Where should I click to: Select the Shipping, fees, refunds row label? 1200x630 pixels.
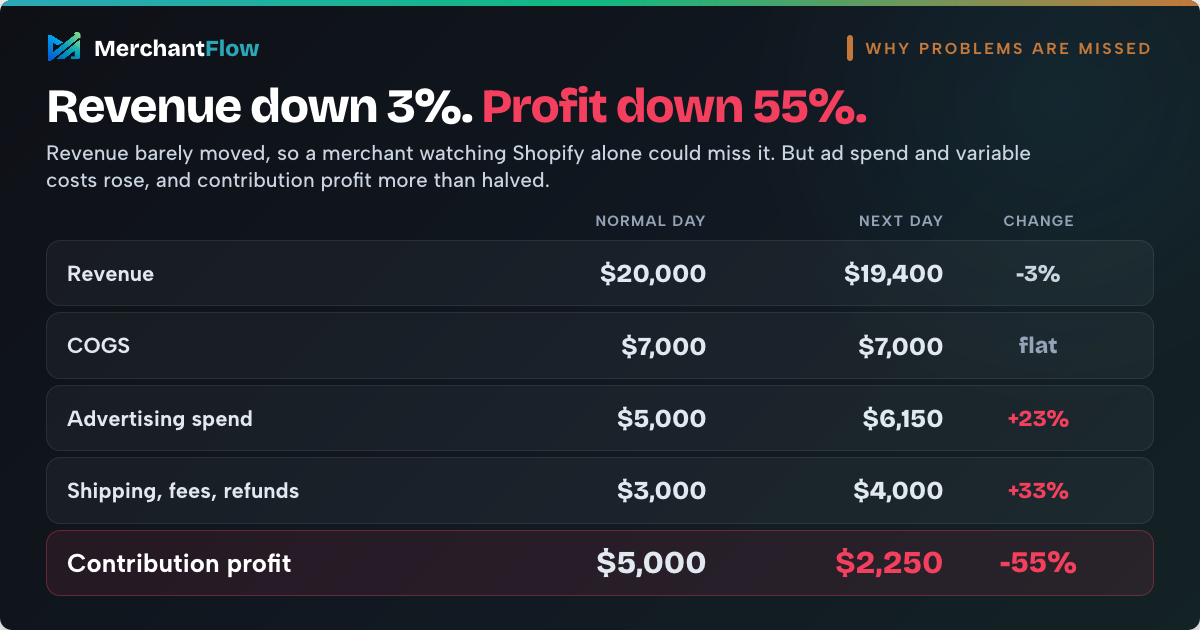(x=183, y=491)
